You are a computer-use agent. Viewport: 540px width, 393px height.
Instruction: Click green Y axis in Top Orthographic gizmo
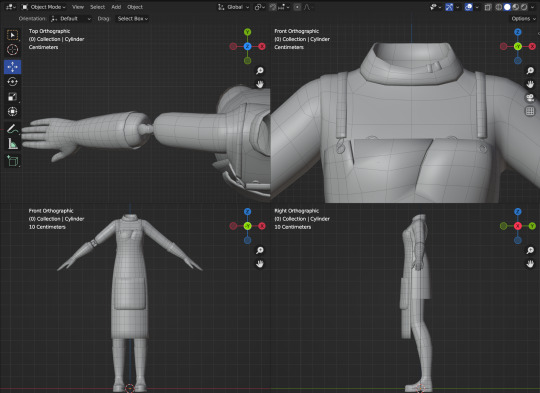click(x=247, y=32)
